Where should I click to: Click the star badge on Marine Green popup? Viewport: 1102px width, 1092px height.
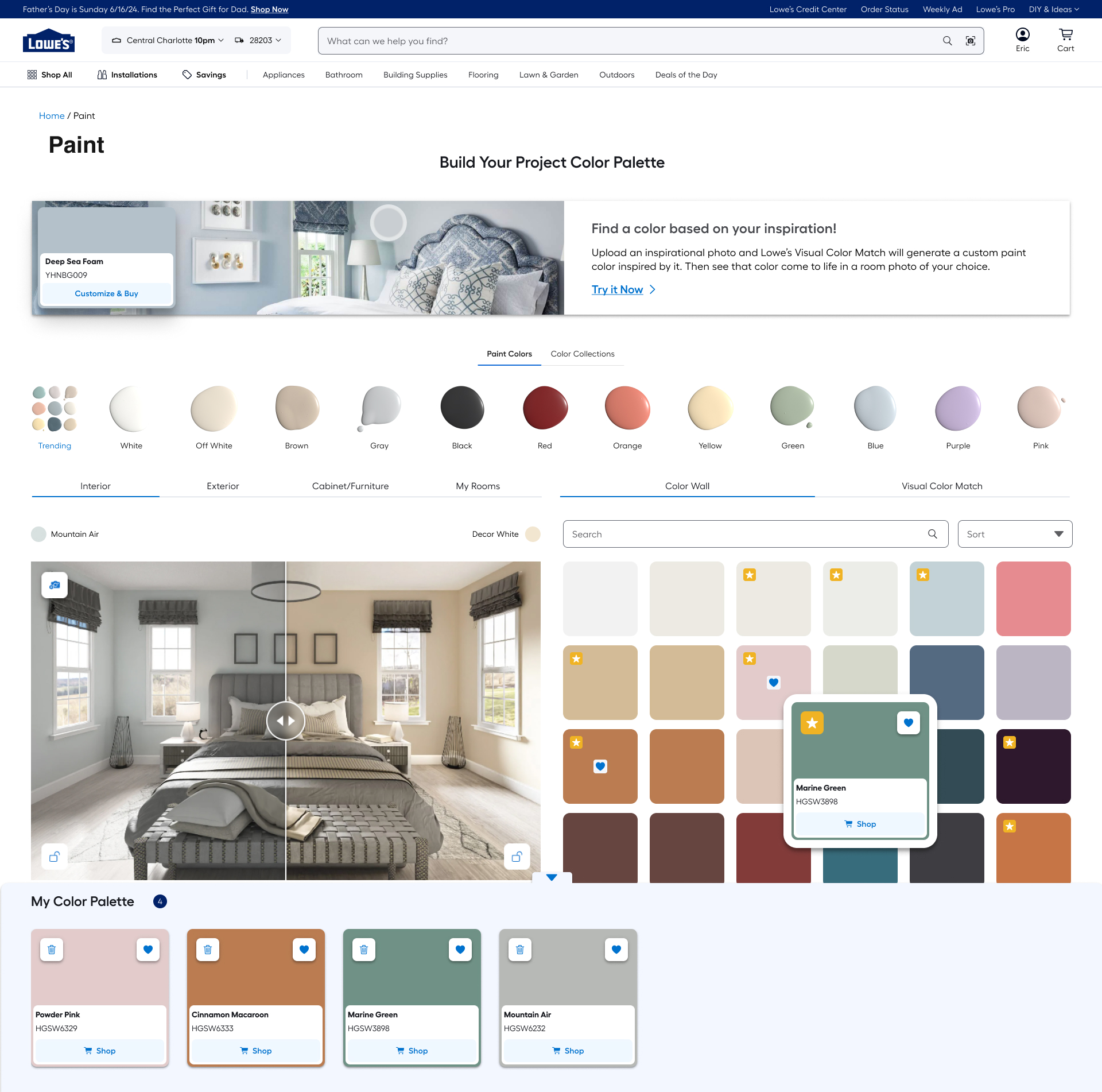click(x=812, y=723)
